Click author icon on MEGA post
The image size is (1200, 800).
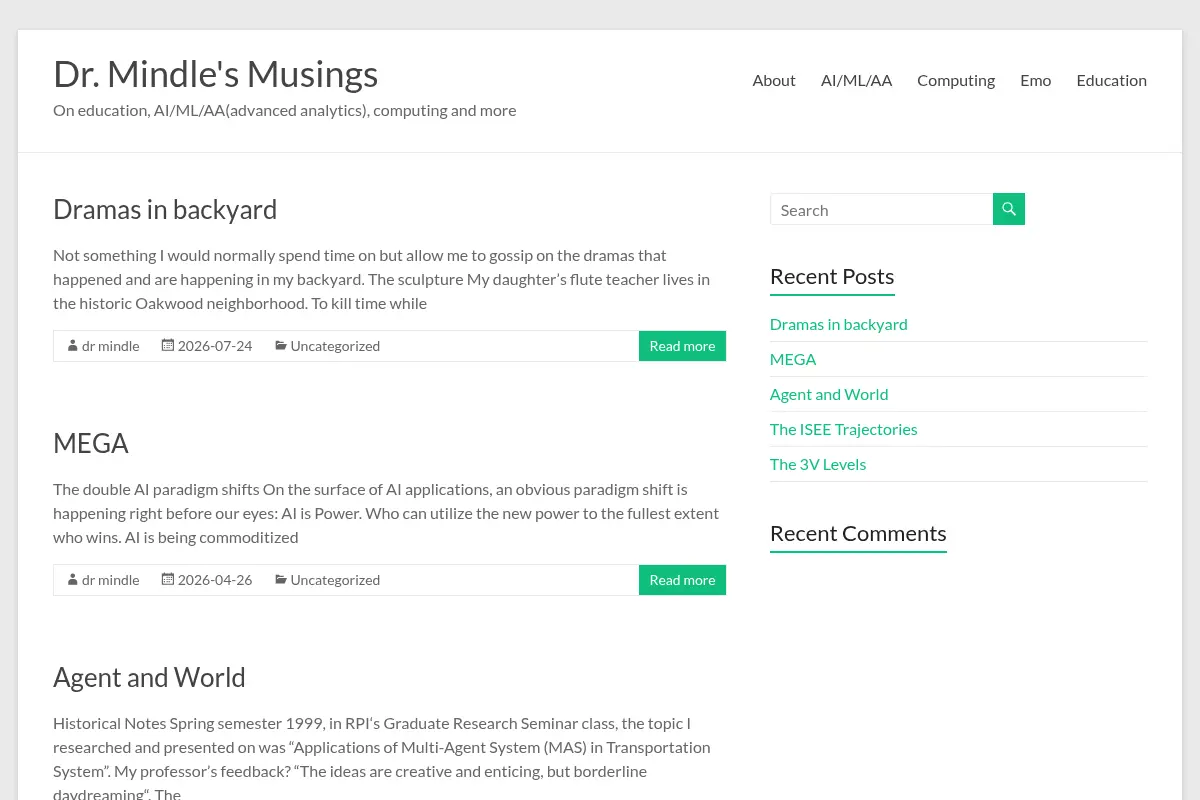73,580
